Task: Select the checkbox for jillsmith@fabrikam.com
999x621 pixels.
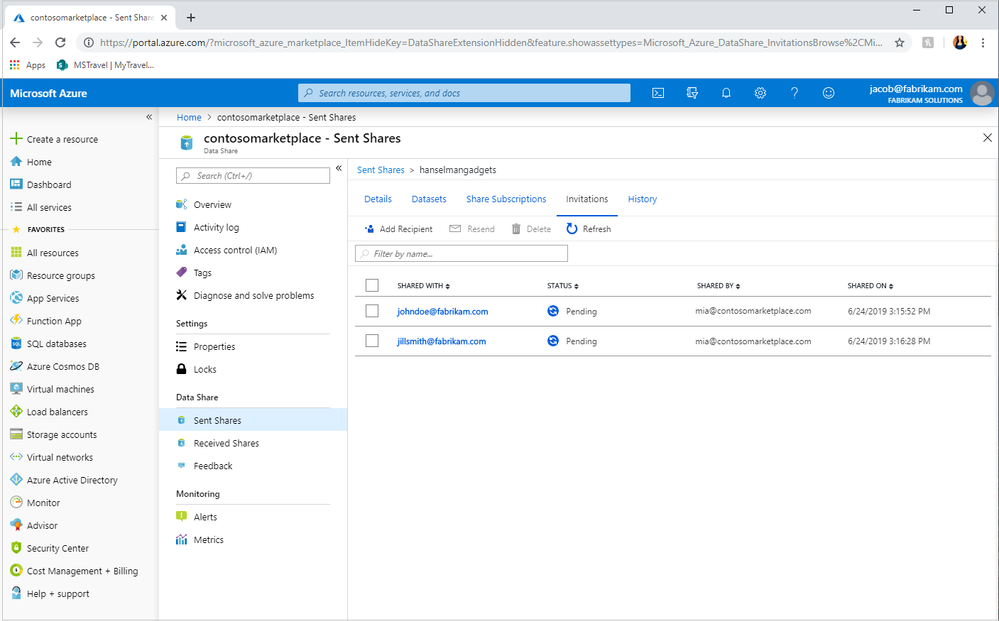Action: coord(372,341)
